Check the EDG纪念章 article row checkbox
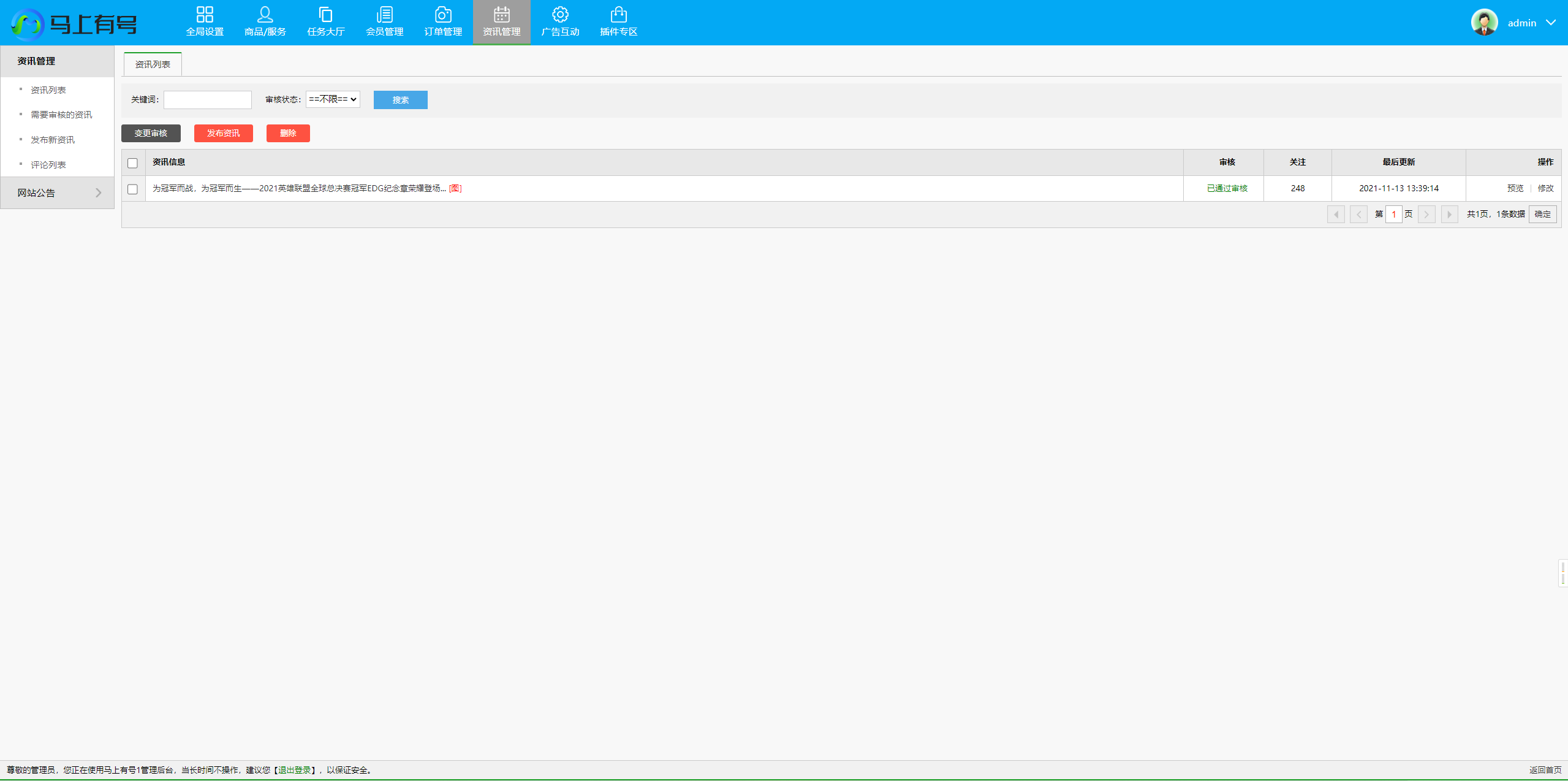Image resolution: width=1568 pixels, height=781 pixels. [x=132, y=189]
